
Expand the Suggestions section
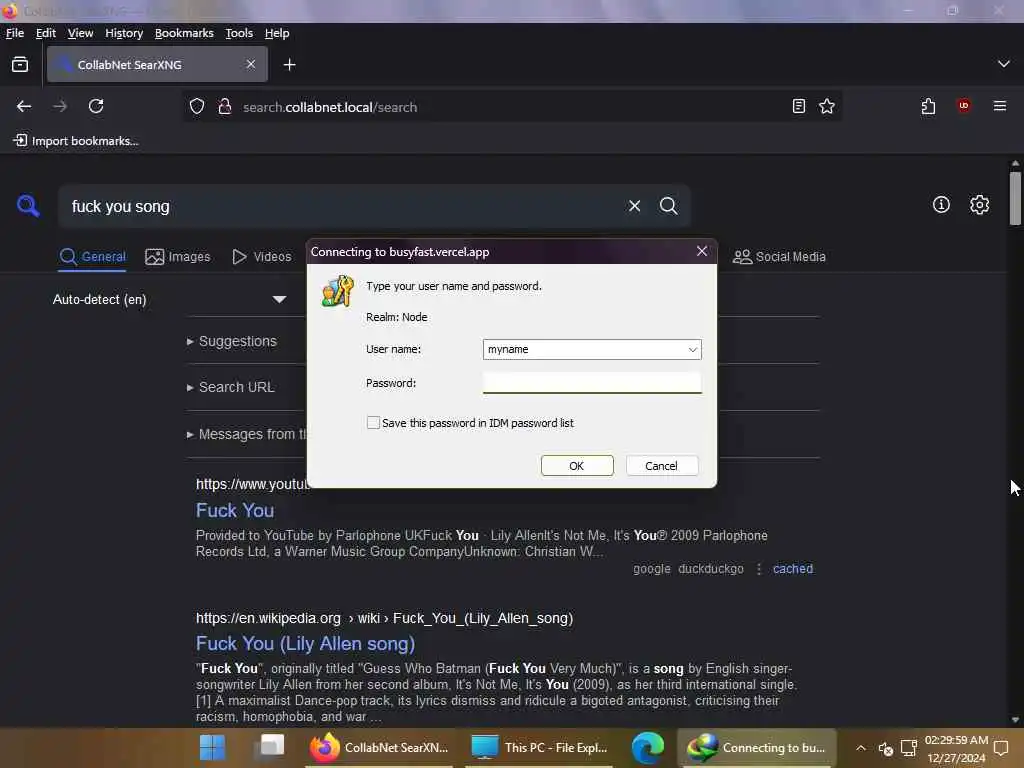coord(232,341)
